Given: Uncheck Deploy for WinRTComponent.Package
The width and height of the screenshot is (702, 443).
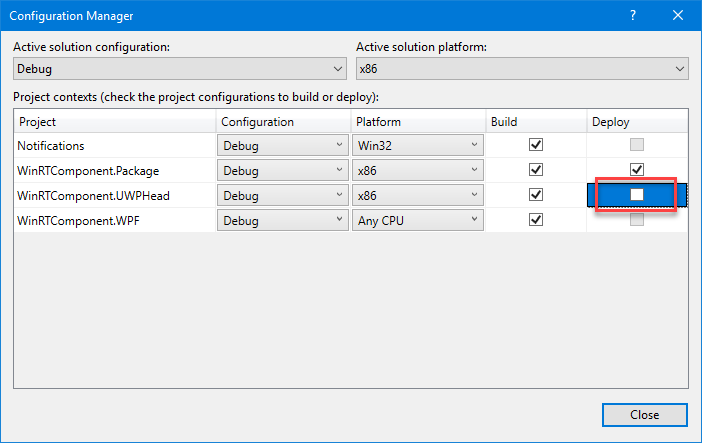Looking at the screenshot, I should [637, 170].
